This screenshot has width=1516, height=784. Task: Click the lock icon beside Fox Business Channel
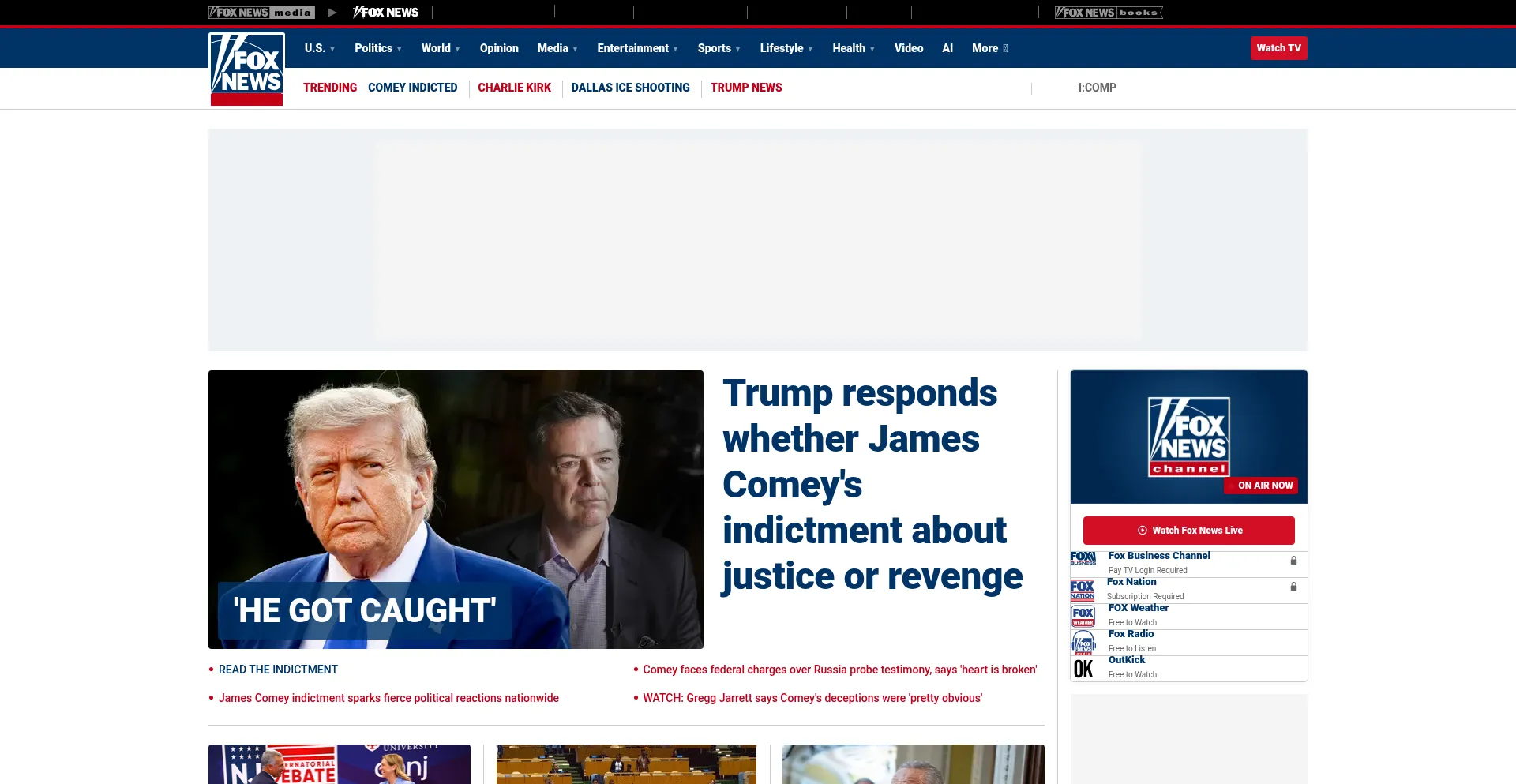[1293, 561]
